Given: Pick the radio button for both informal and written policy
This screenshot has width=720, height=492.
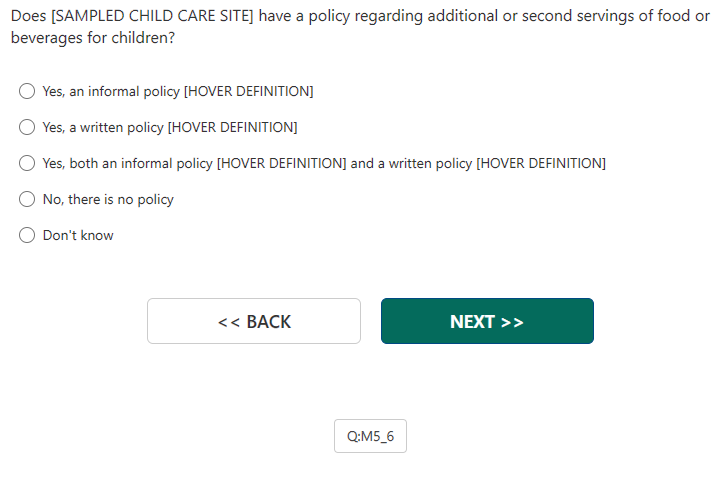Looking at the screenshot, I should pos(28,163).
